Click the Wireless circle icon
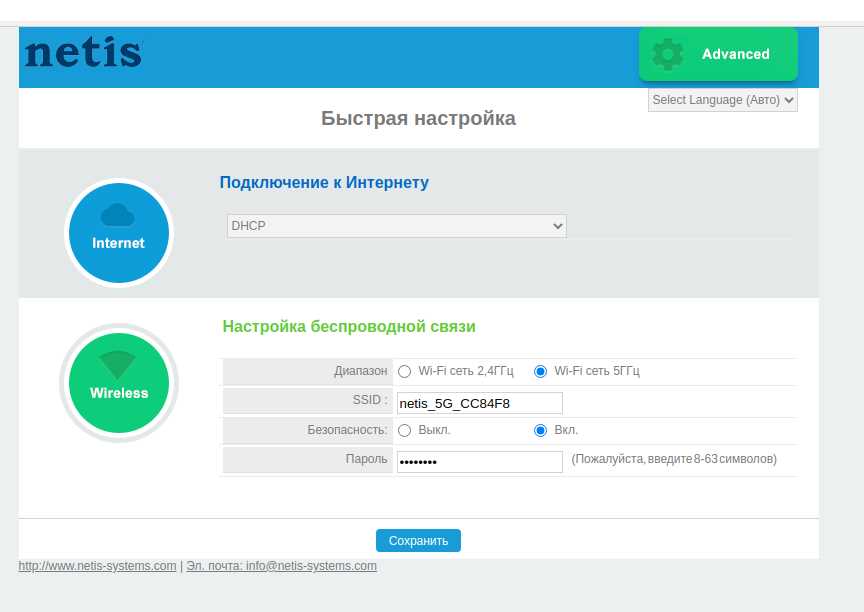Screen dimensions: 864x612 click(x=119, y=383)
